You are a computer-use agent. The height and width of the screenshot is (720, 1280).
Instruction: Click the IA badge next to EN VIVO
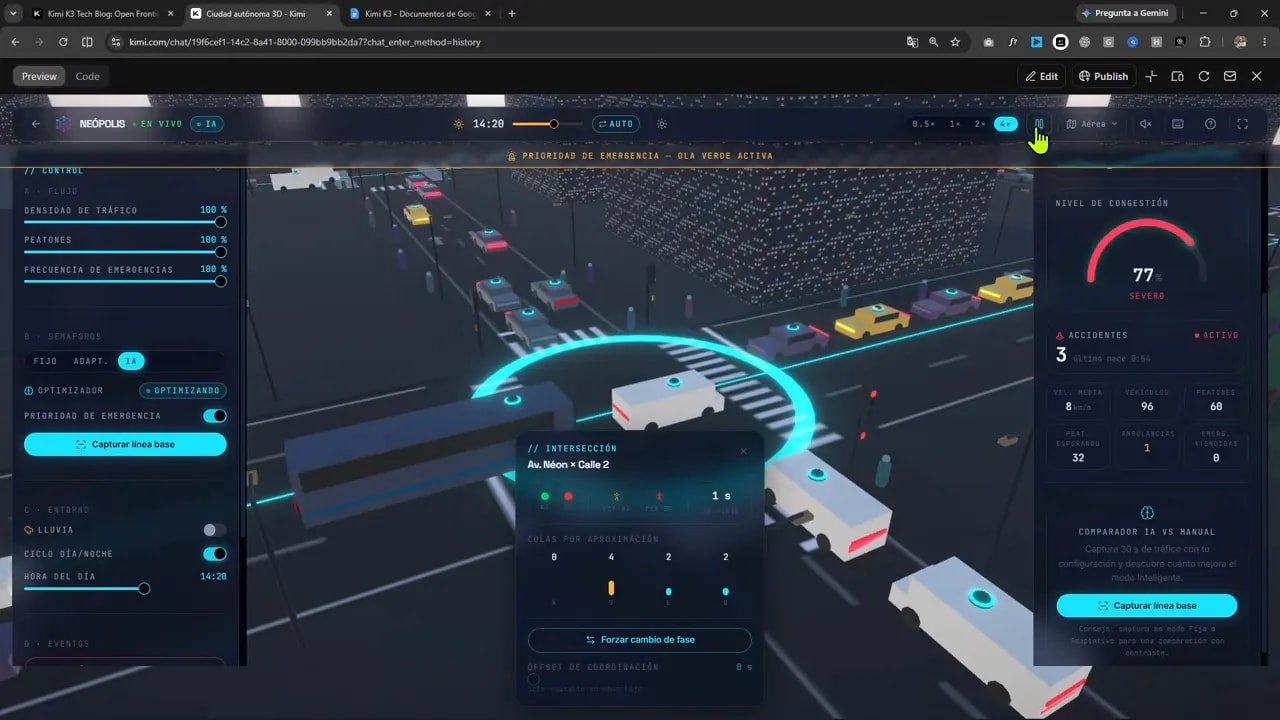(x=208, y=124)
